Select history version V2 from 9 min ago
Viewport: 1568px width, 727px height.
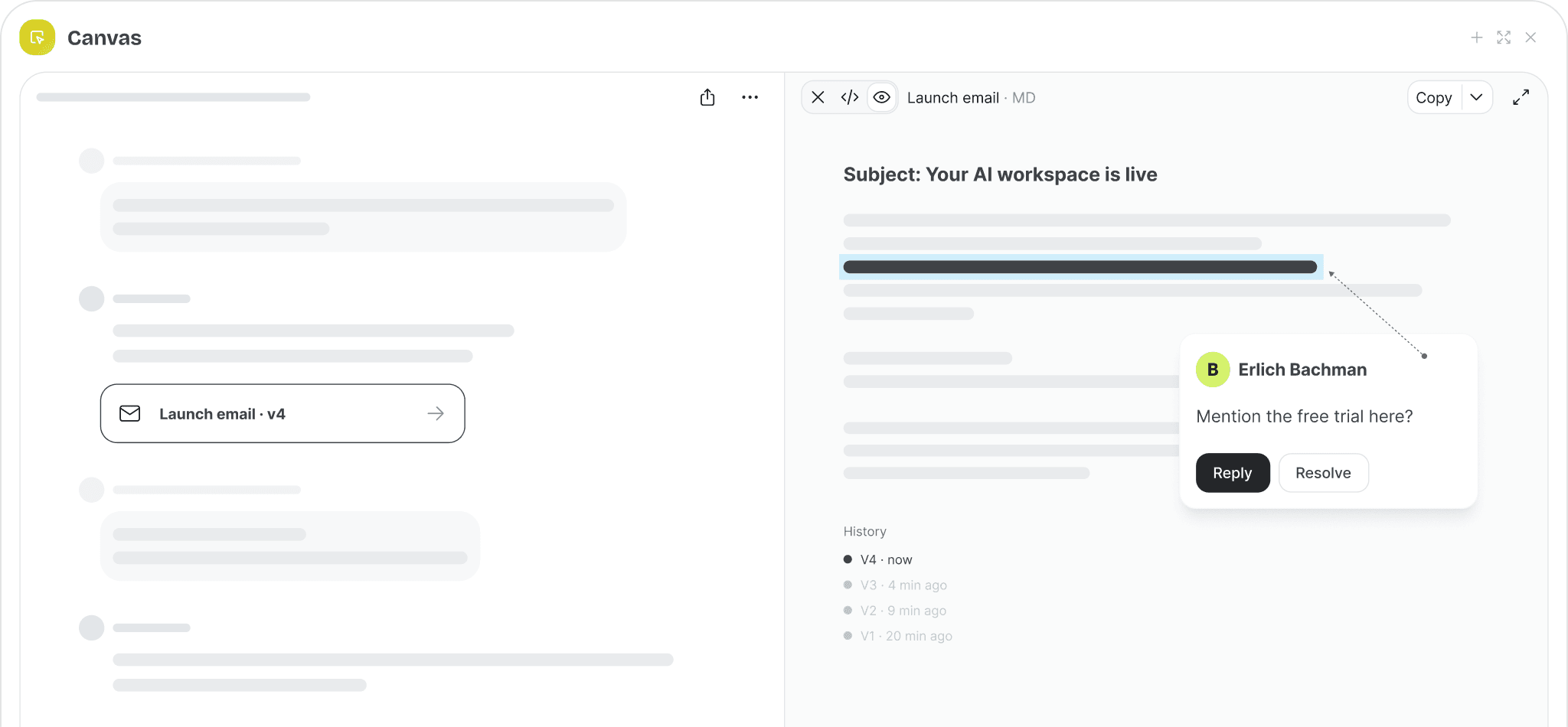tap(895, 610)
